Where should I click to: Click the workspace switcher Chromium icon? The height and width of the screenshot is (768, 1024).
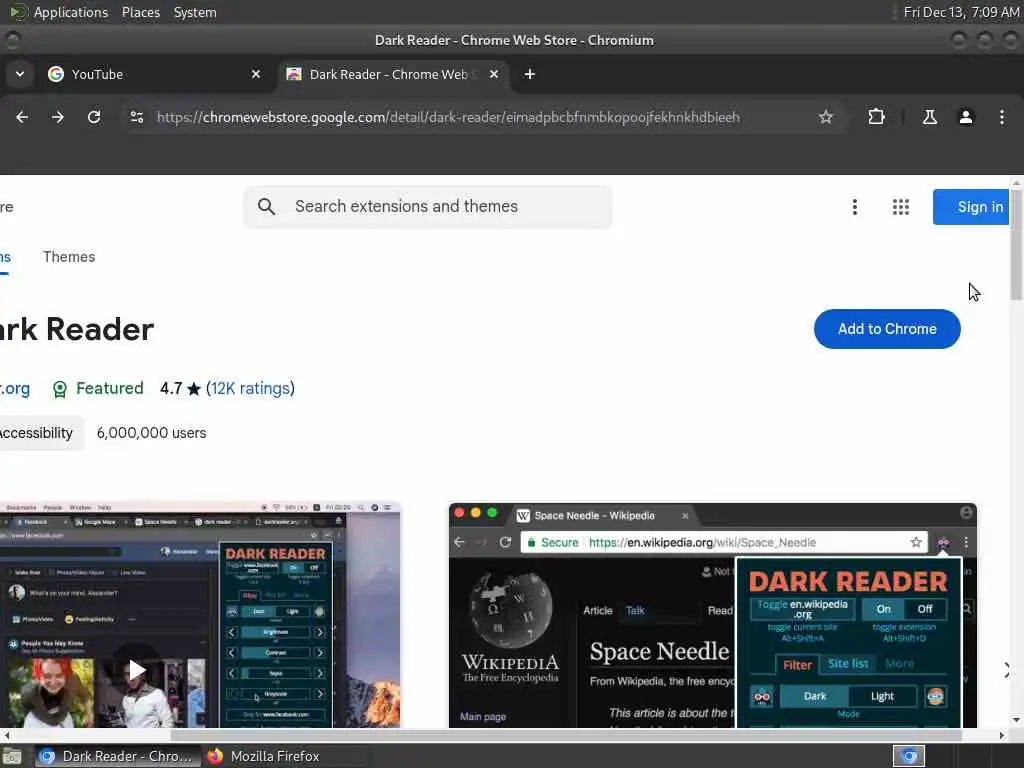click(908, 756)
